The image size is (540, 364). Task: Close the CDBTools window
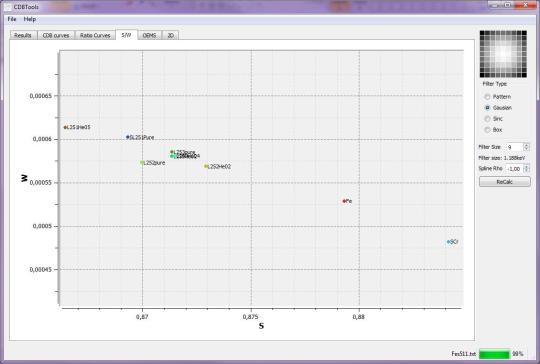click(525, 5)
